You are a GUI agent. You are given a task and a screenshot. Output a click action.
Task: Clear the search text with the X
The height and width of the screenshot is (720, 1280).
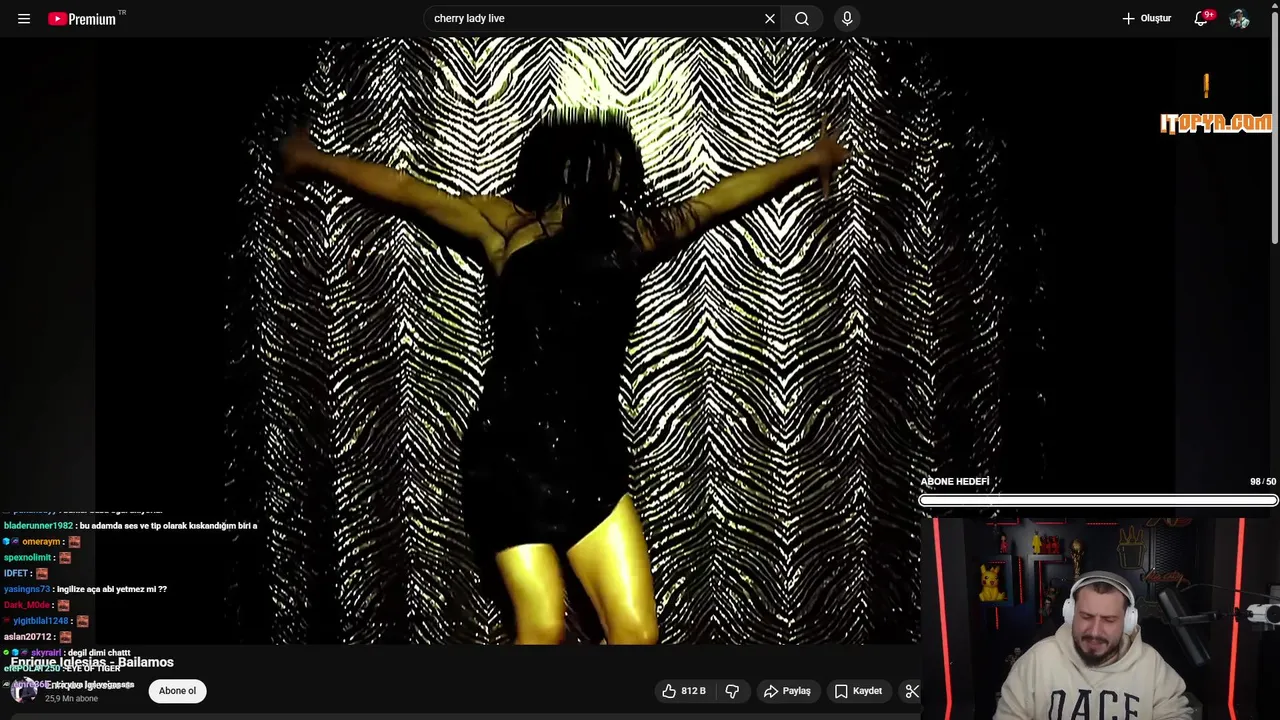pyautogui.click(x=770, y=19)
